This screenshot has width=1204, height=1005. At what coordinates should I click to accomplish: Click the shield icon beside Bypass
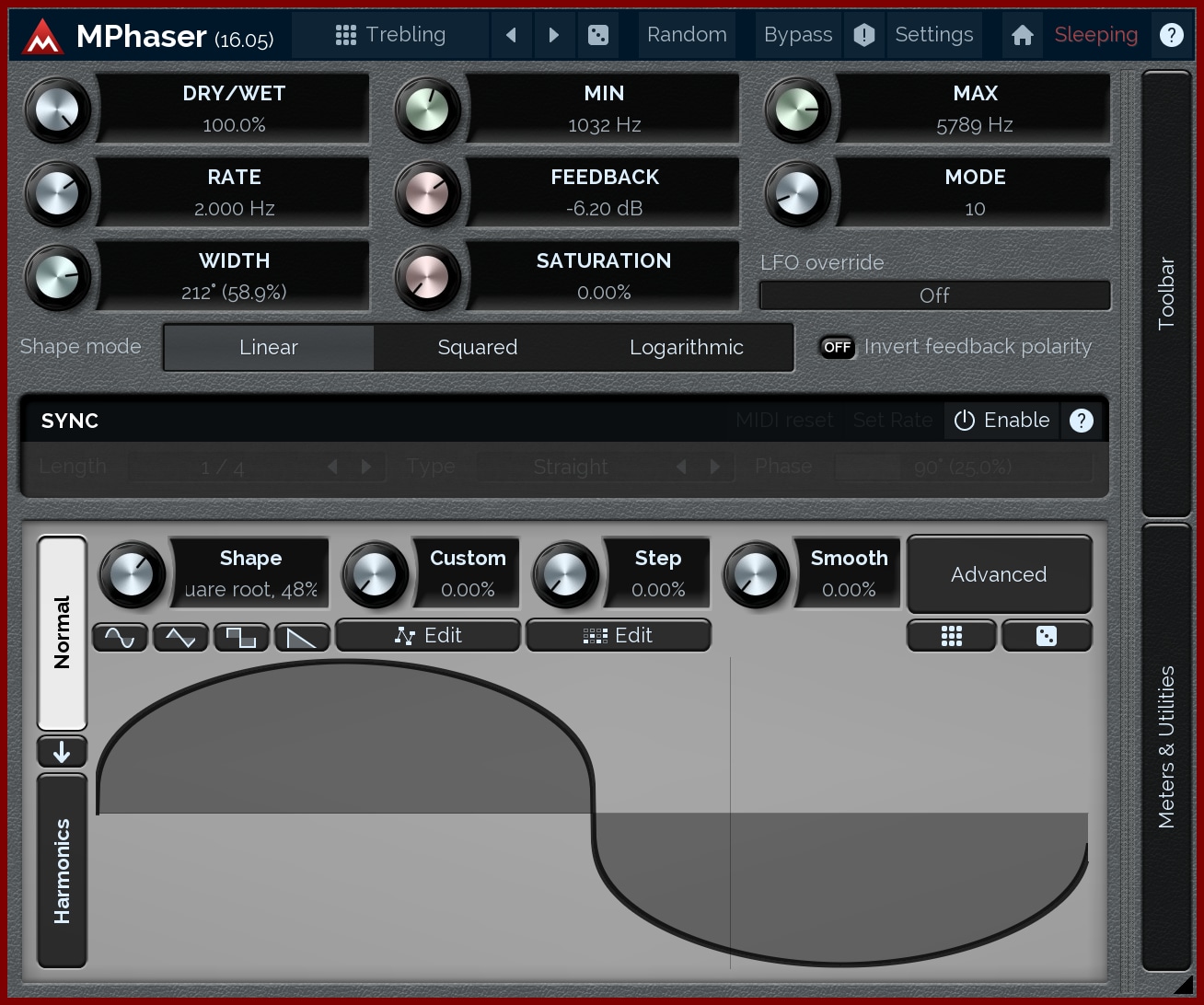point(863,35)
